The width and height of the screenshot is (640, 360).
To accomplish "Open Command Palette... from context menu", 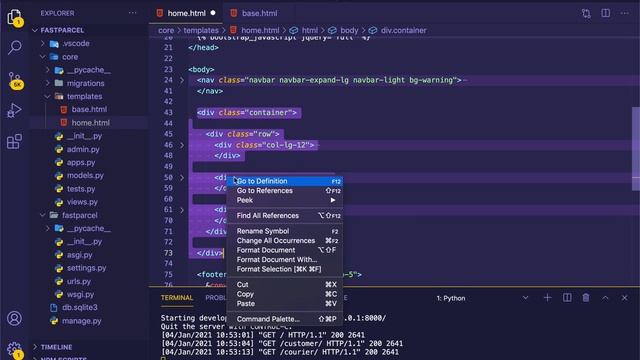I will click(x=285, y=319).
